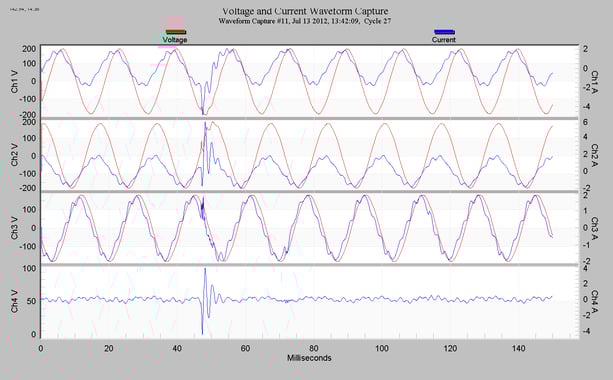Click the Ch4 A right axis label
Image resolution: width=613 pixels, height=380 pixels.
click(x=594, y=302)
